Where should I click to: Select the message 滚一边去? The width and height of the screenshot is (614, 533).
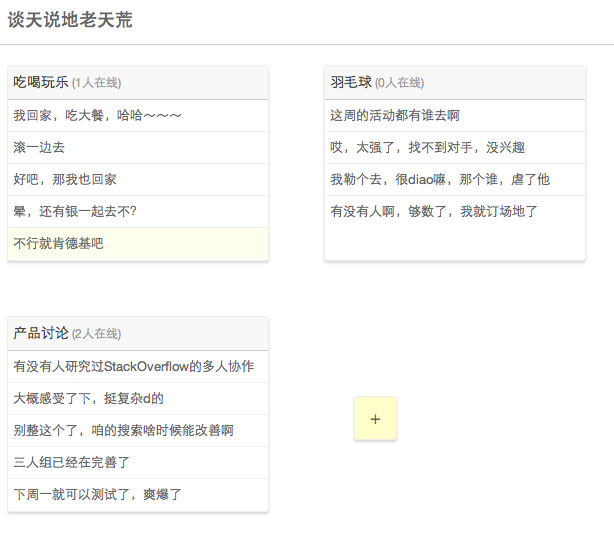click(39, 148)
